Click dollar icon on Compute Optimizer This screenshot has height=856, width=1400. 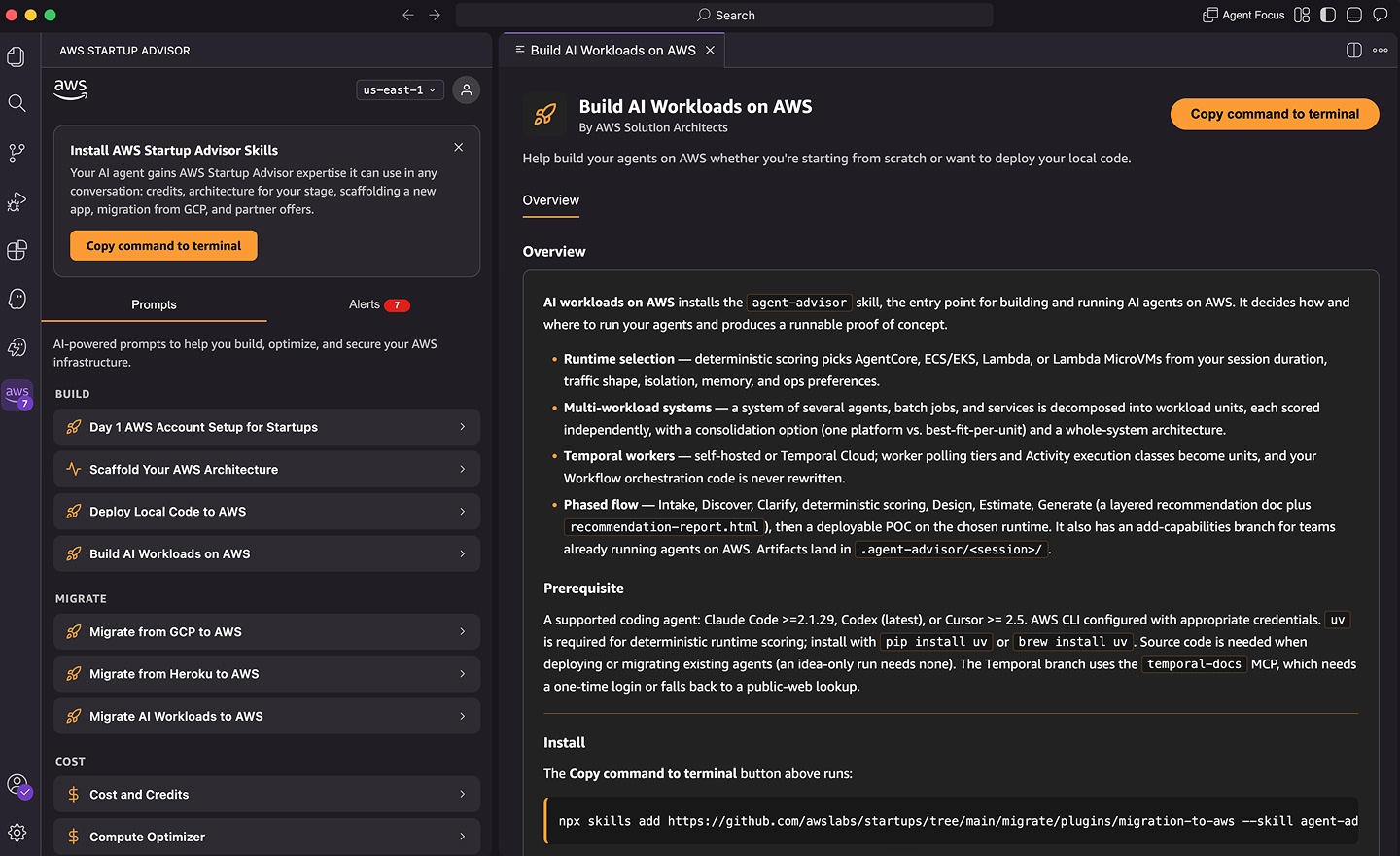(x=73, y=837)
